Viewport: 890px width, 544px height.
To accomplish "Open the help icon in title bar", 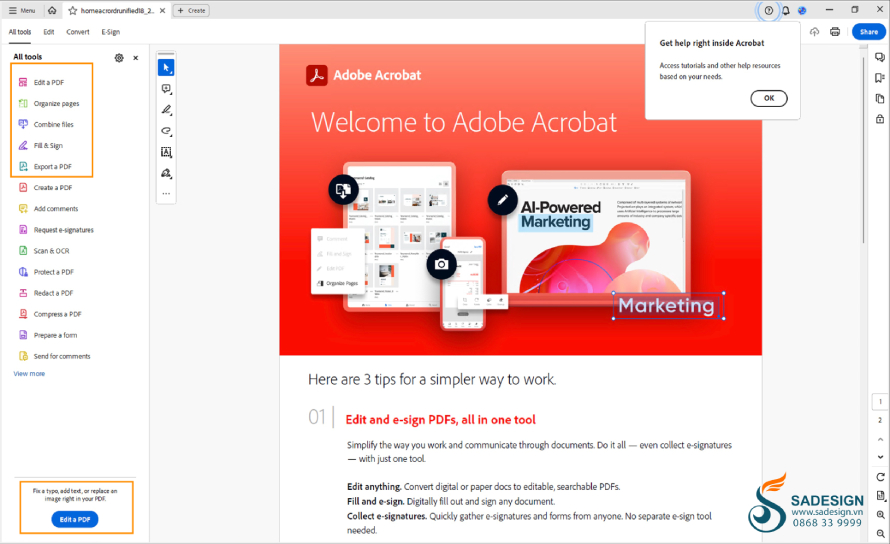I will click(769, 10).
